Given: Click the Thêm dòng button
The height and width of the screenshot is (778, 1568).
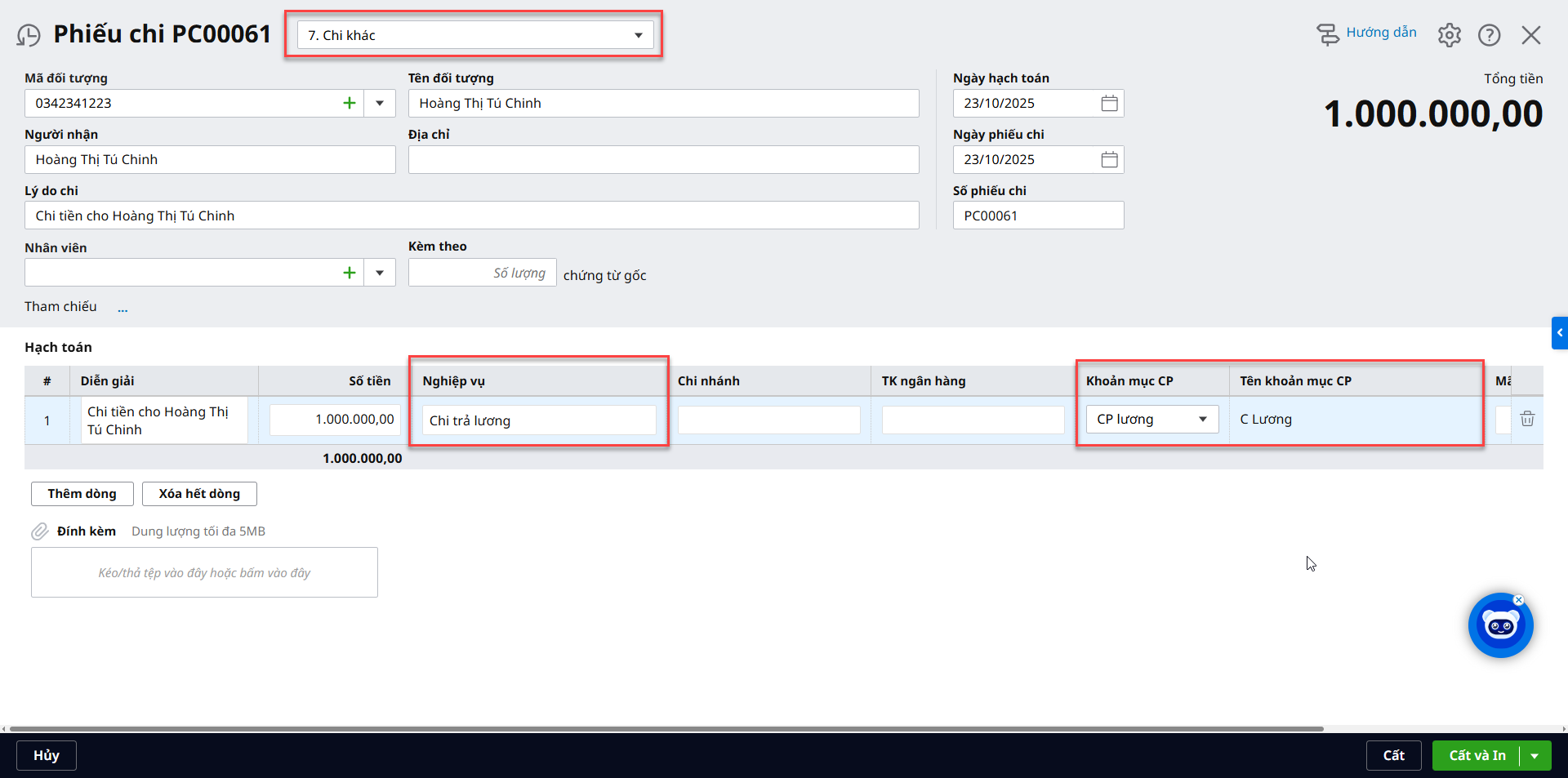Looking at the screenshot, I should pyautogui.click(x=82, y=494).
